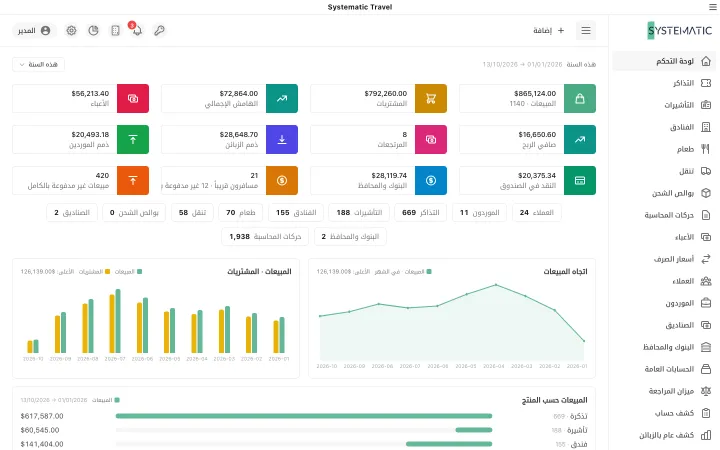Click the الفنادق 155 chip

pos(296,213)
